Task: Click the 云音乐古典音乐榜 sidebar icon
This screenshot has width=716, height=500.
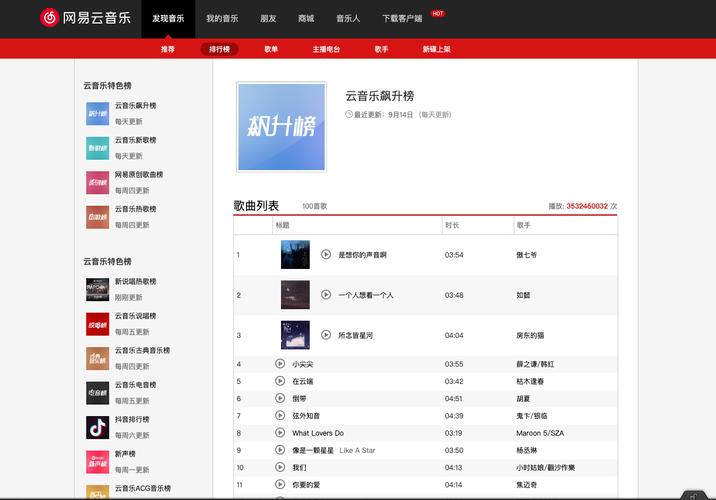Action: [97, 358]
